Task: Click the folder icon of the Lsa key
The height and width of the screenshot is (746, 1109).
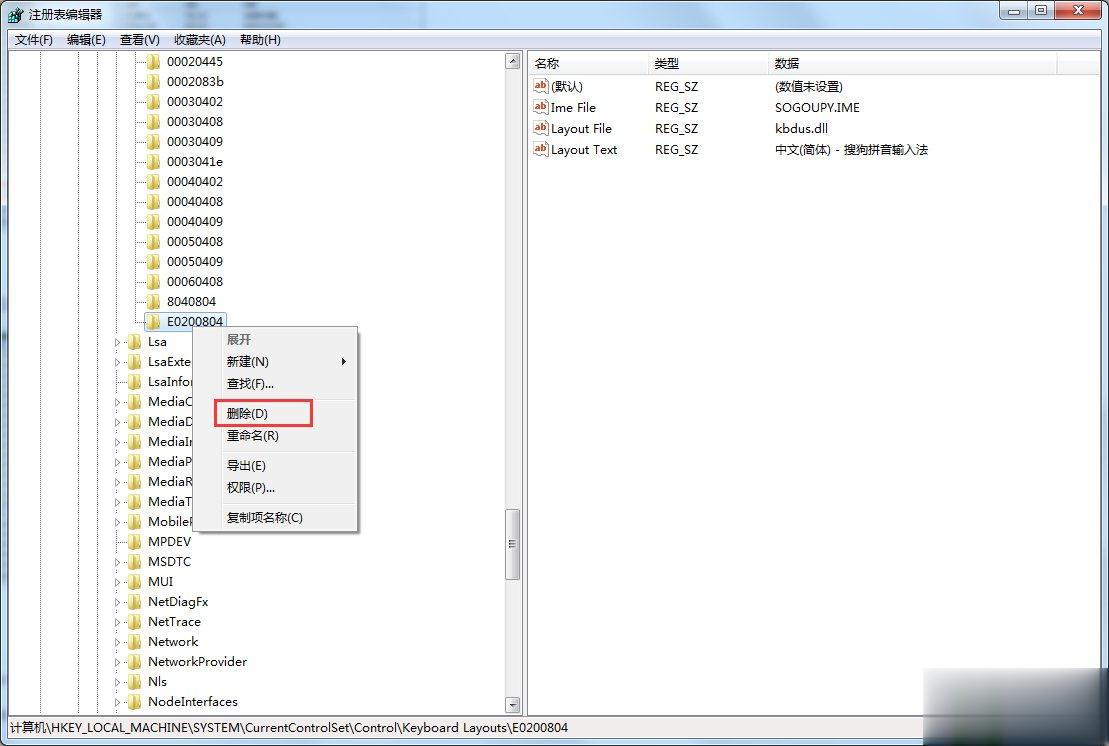Action: click(x=134, y=342)
